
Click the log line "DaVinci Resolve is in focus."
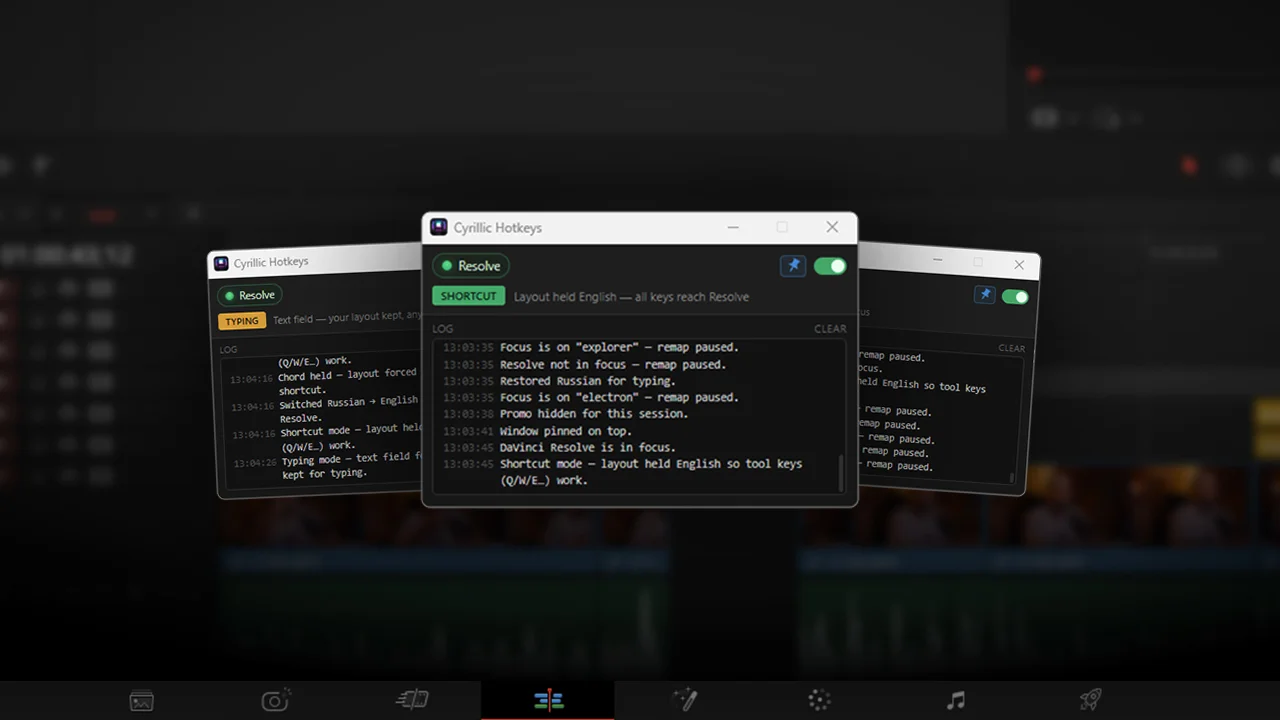[588, 447]
